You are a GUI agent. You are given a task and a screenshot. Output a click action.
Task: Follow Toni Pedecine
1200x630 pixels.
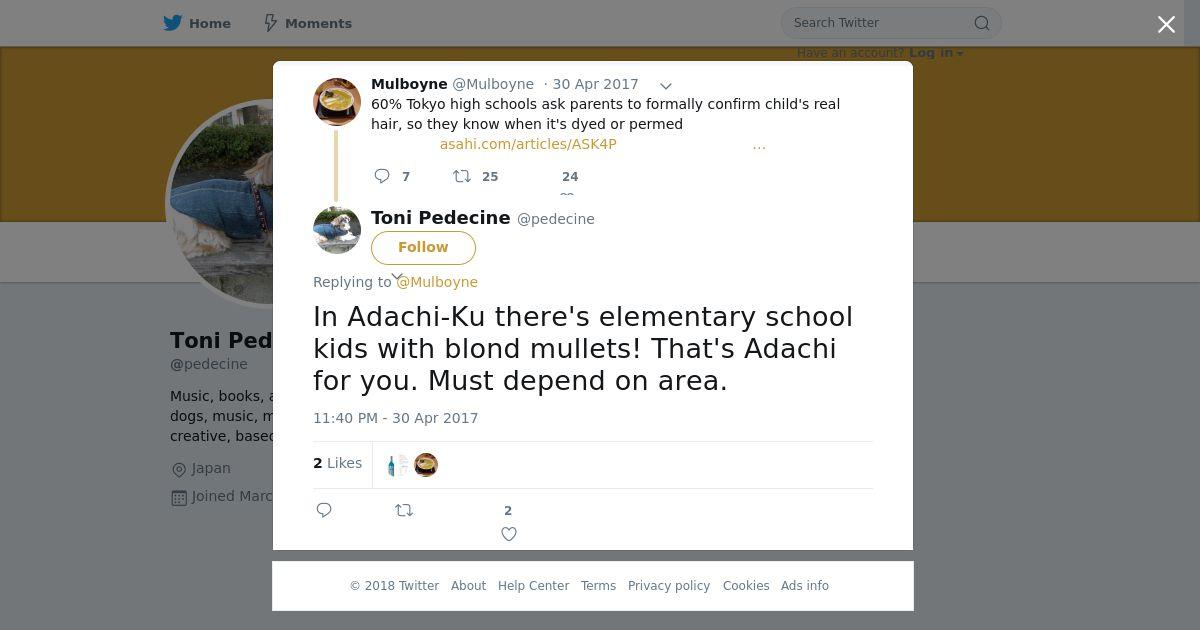[x=423, y=247]
